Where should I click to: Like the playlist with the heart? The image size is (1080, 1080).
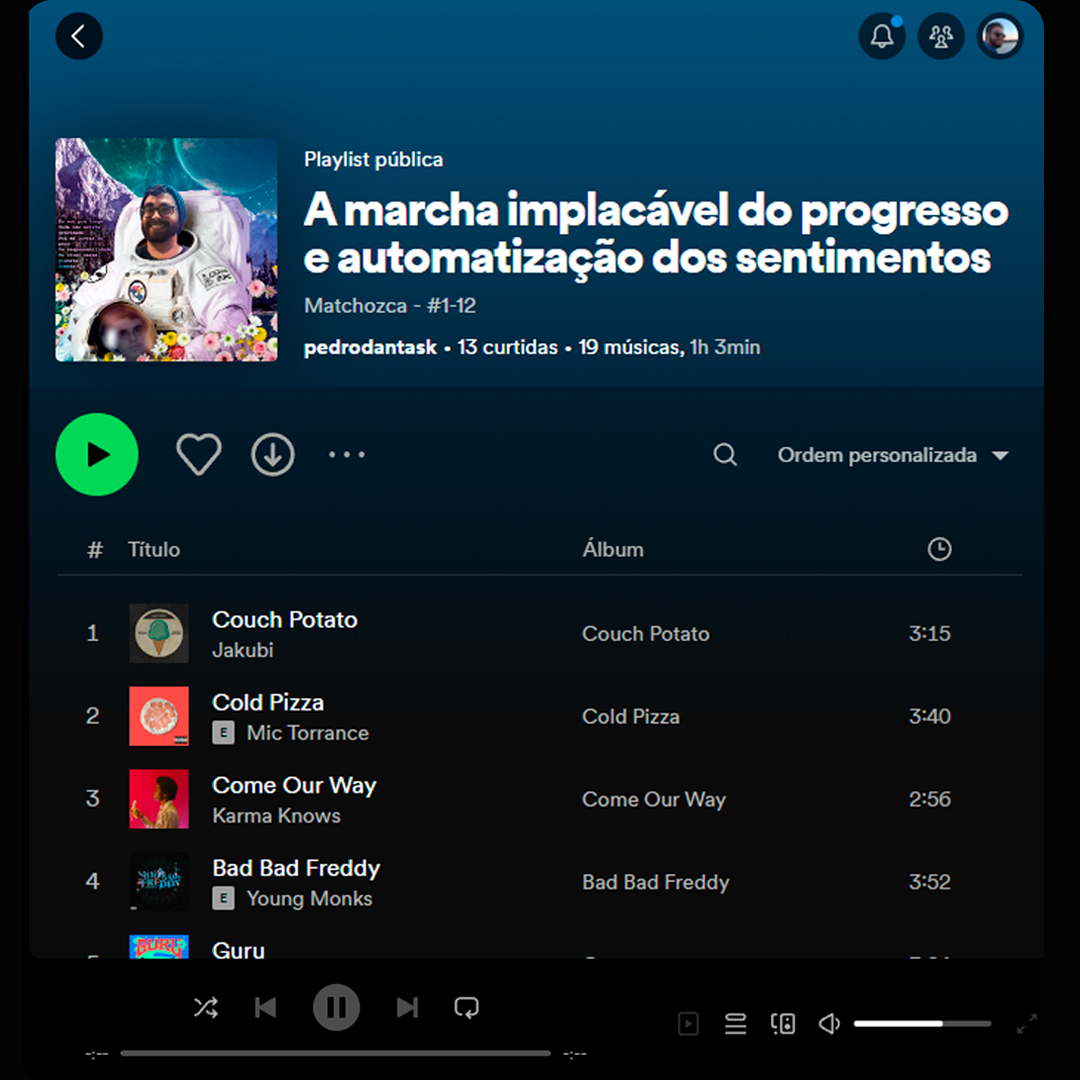coord(198,455)
